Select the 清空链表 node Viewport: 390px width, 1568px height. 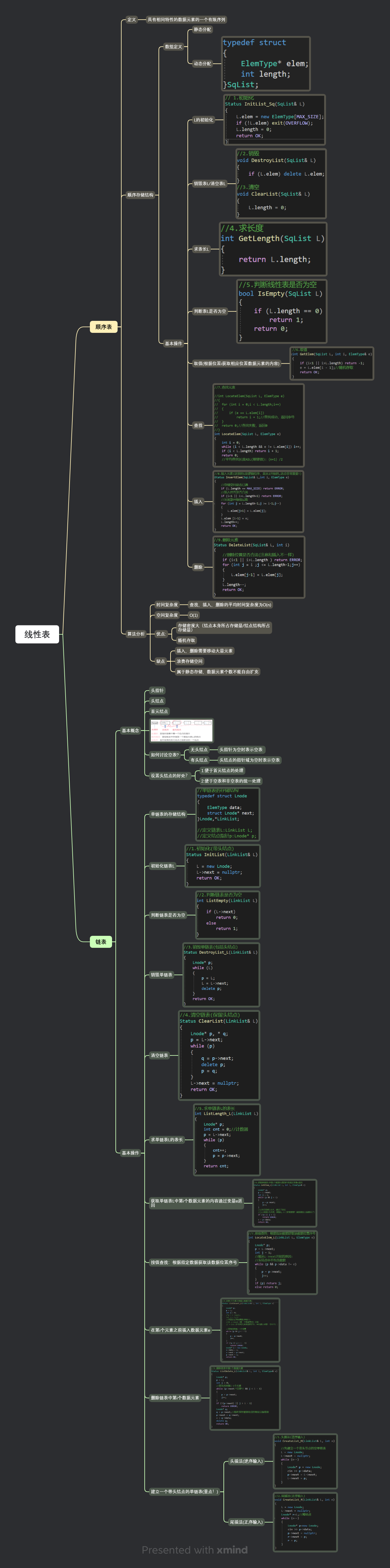(x=160, y=1055)
